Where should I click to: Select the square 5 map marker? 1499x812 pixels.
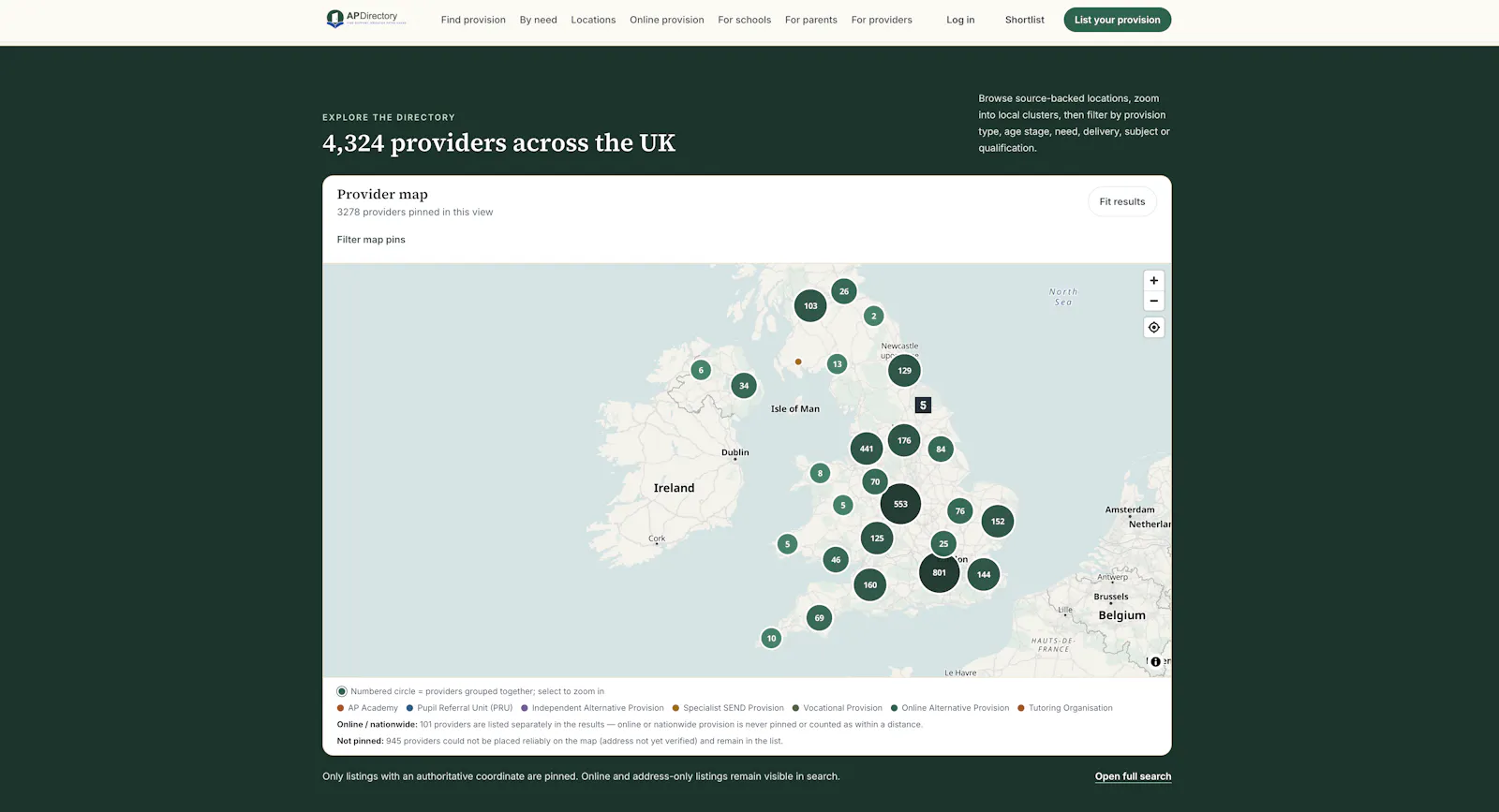923,406
